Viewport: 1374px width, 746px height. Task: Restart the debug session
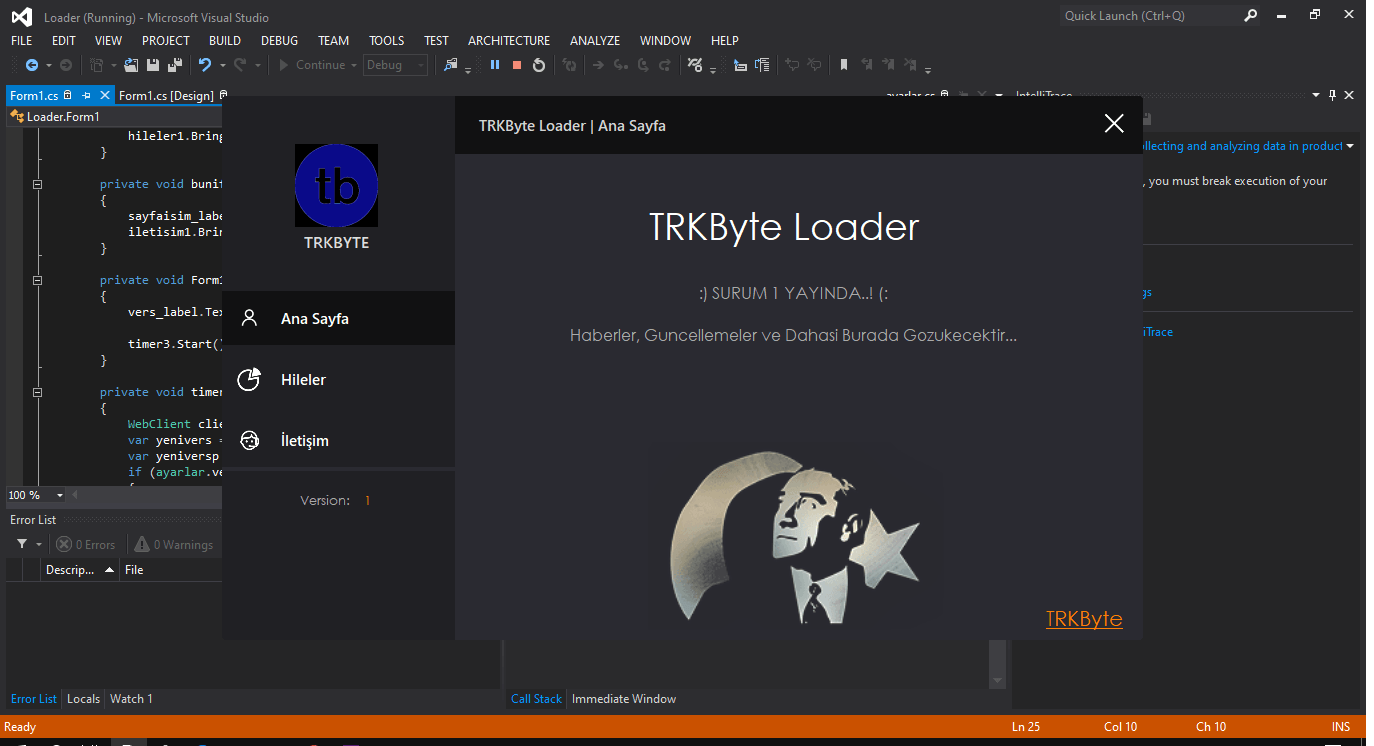click(x=539, y=65)
